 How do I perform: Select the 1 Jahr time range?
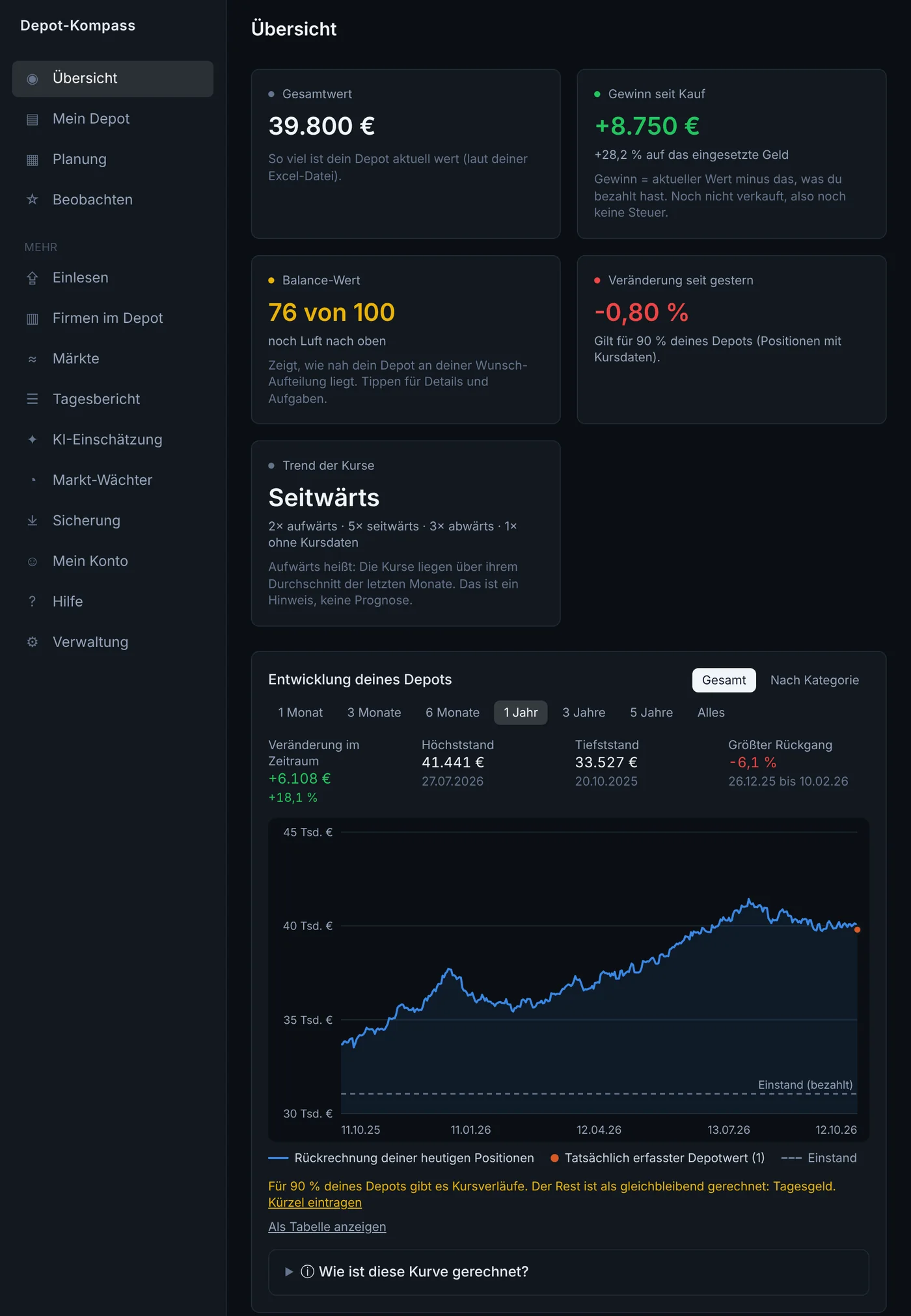[x=521, y=713]
